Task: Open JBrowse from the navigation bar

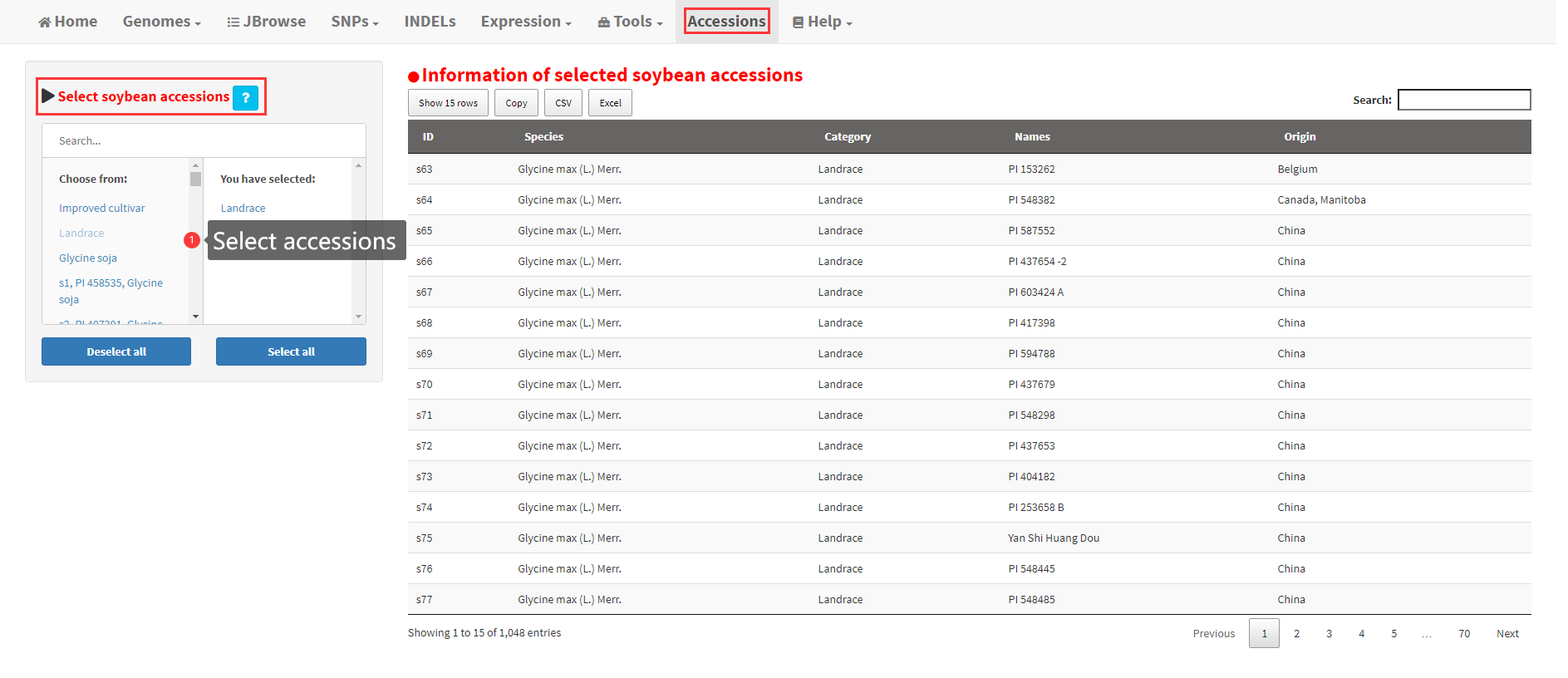Action: 266,22
